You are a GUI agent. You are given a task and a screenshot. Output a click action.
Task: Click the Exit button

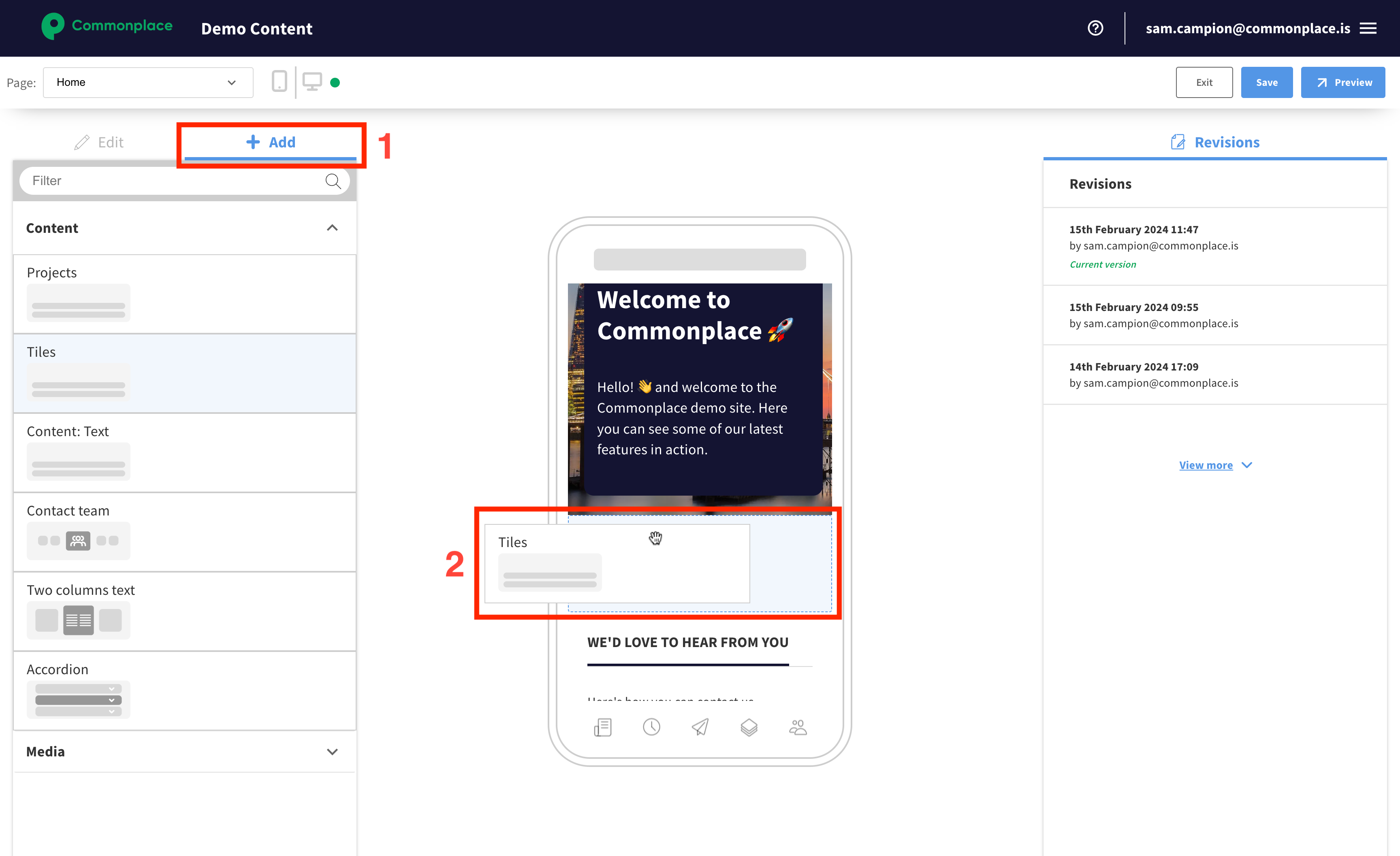(x=1204, y=82)
